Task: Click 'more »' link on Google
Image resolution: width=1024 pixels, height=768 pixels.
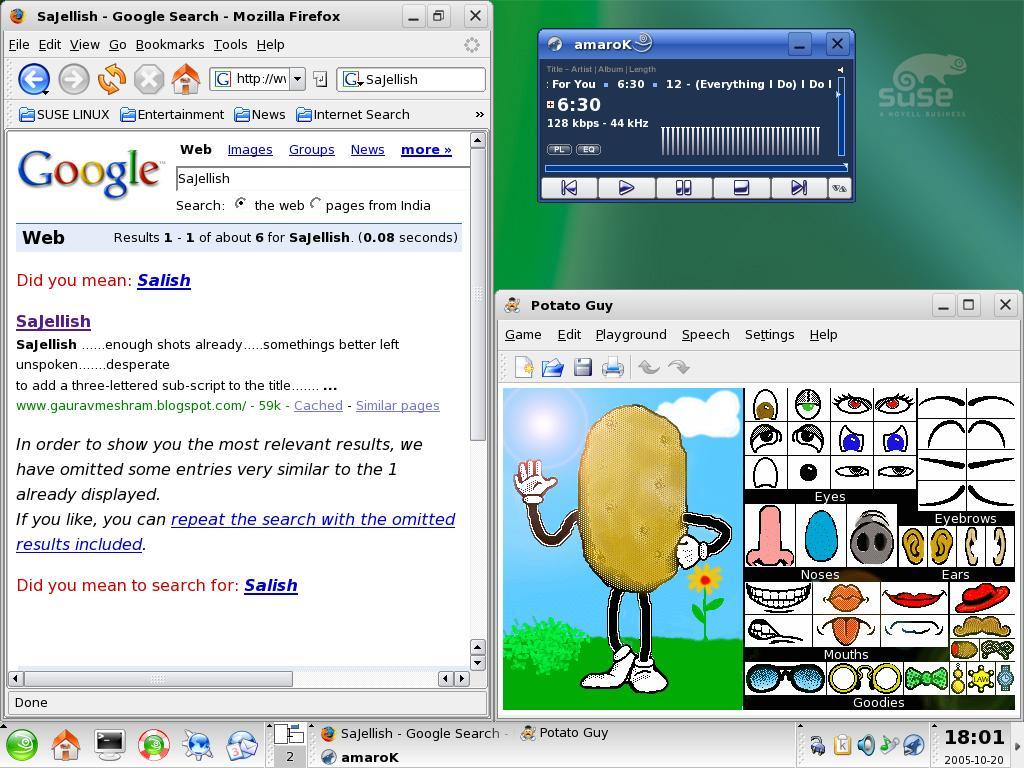Action: 426,150
